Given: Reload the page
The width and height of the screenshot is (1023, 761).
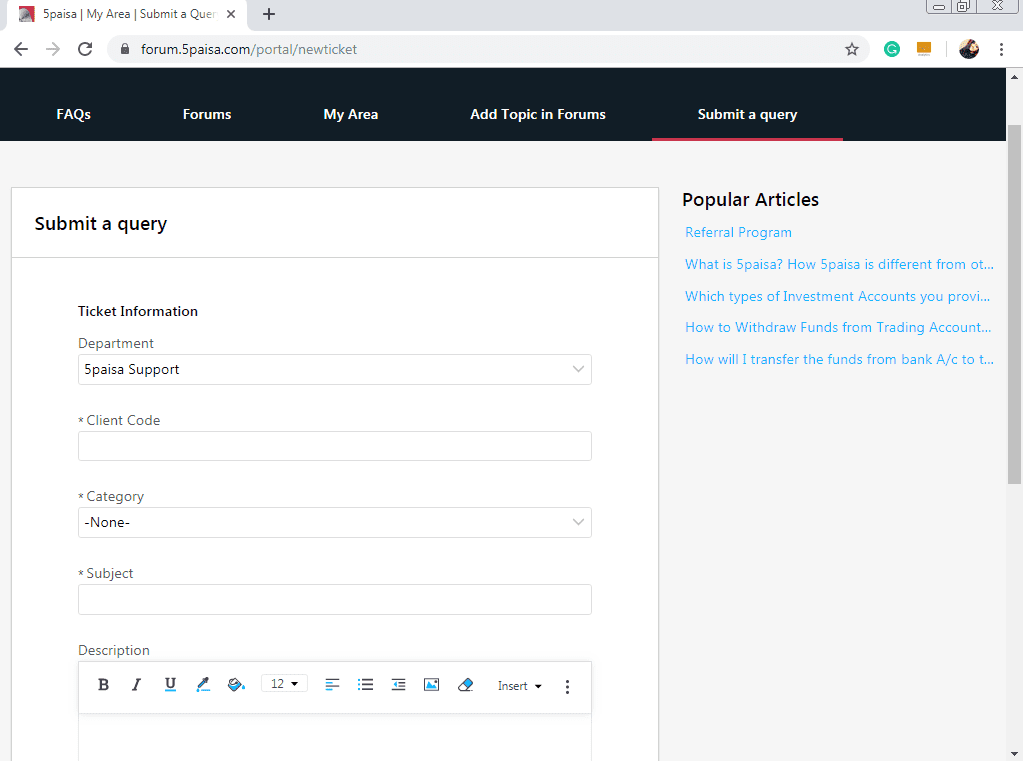Looking at the screenshot, I should coord(85,49).
